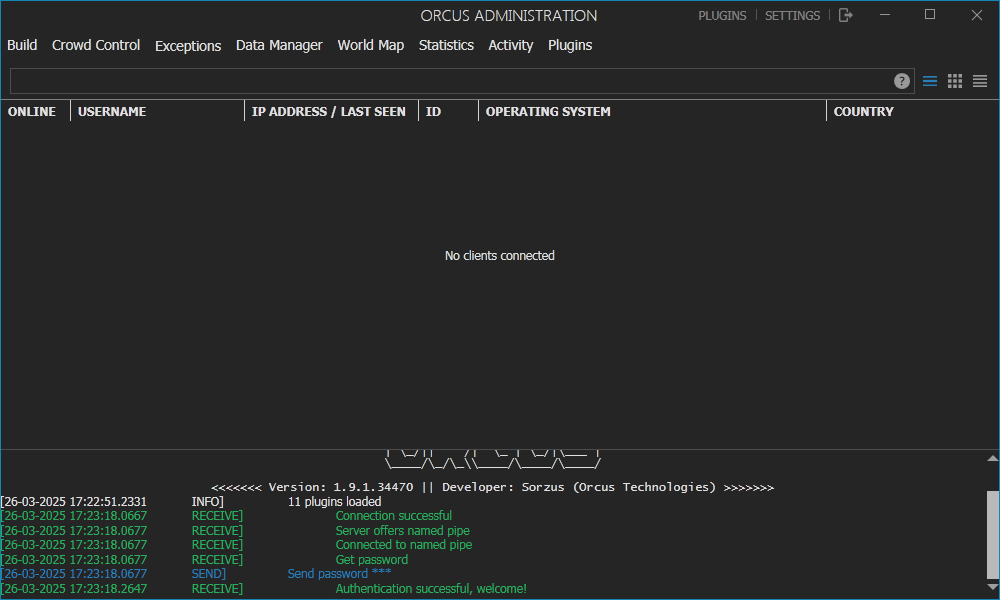Image resolution: width=1000 pixels, height=600 pixels.
Task: Click uppercase PLUGINS link in title bar
Action: pos(722,15)
